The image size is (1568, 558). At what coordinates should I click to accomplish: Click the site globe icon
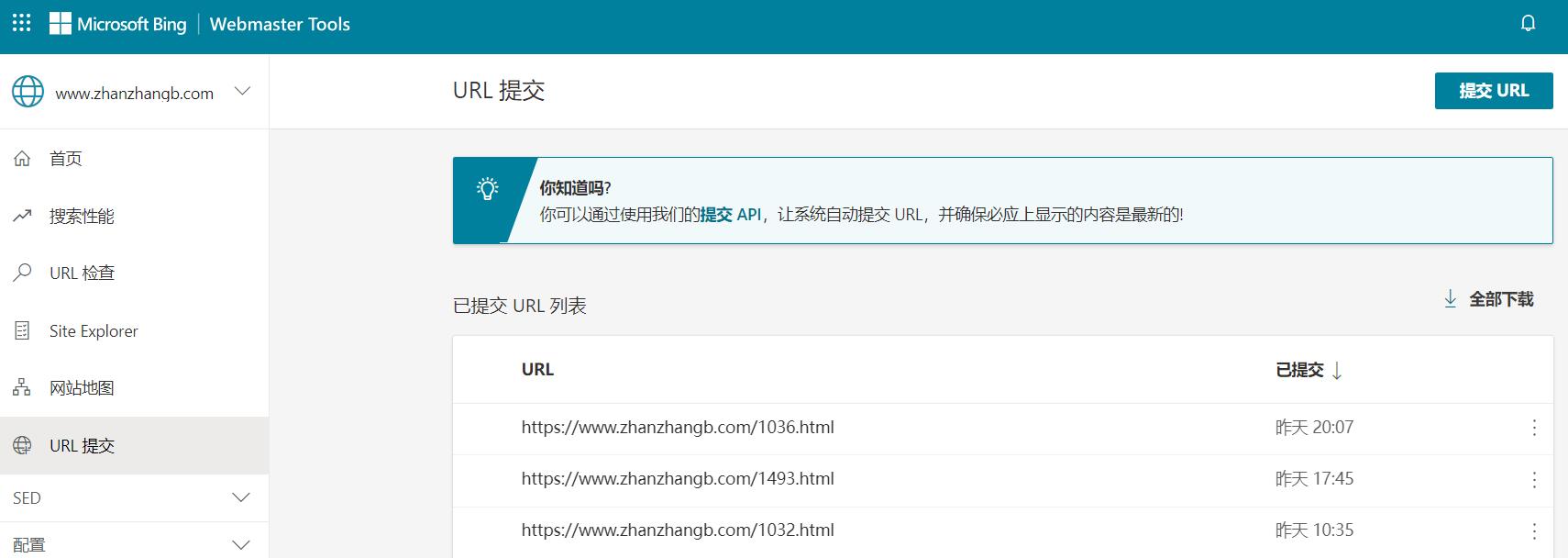point(28,92)
